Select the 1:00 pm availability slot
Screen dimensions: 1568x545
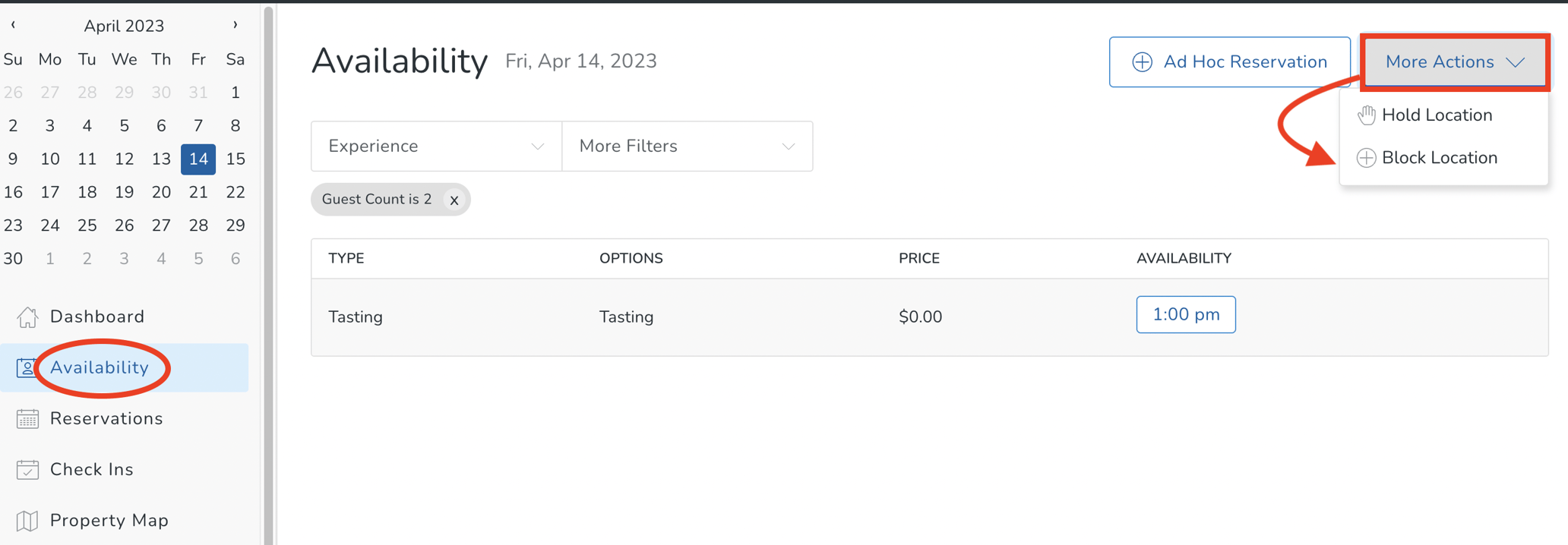tap(1185, 314)
